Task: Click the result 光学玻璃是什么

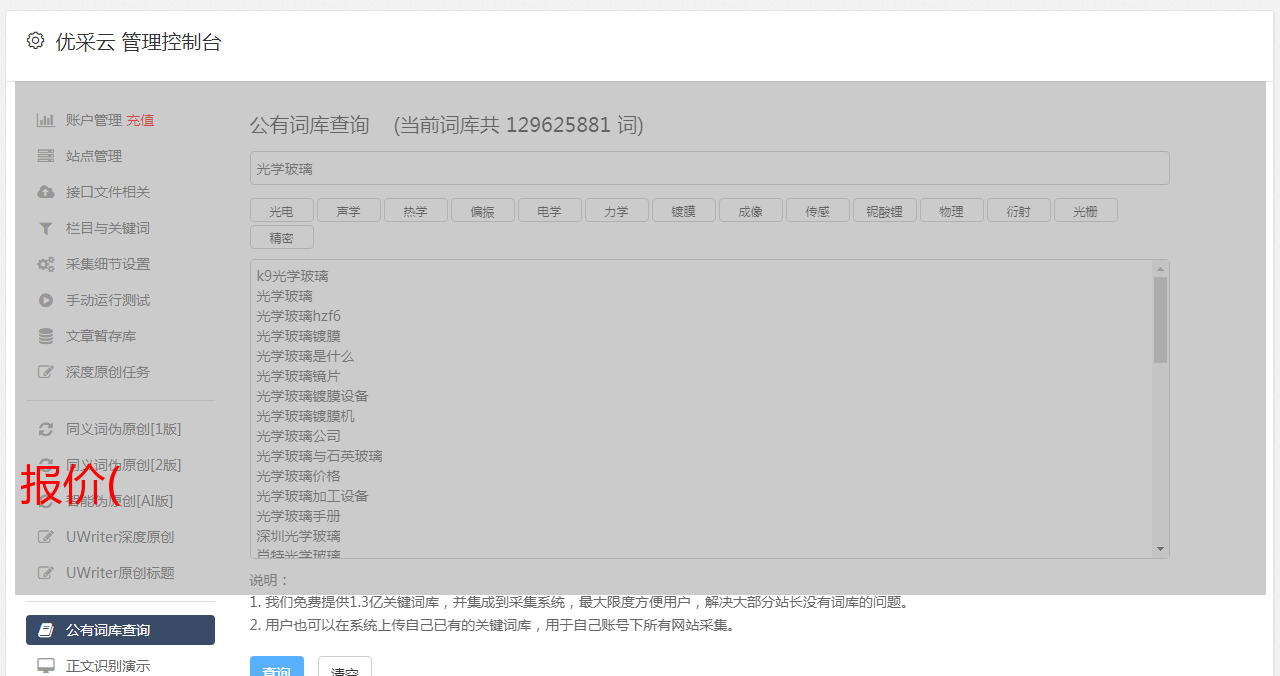Action: pos(305,356)
